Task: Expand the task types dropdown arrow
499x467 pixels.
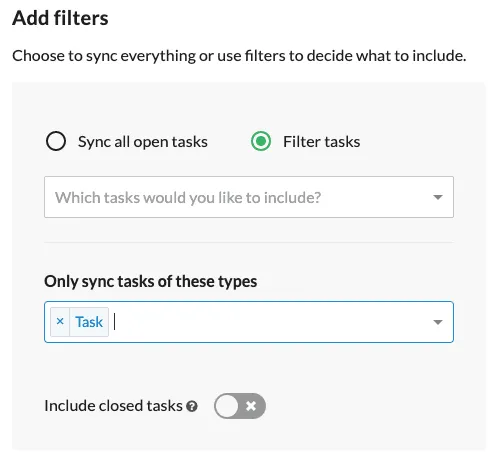Action: click(438, 322)
